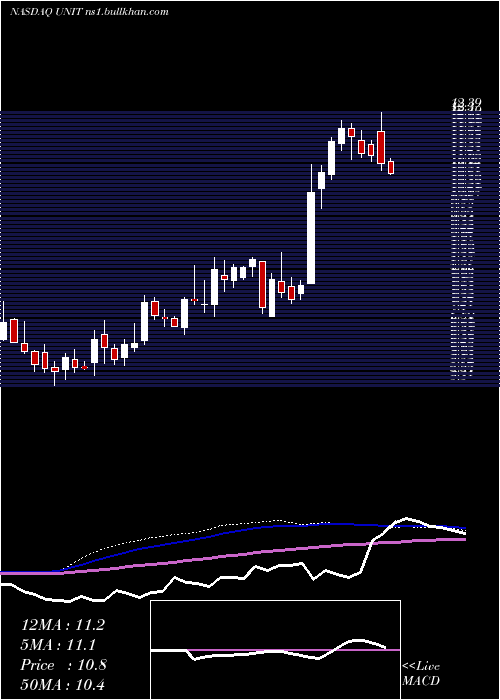This screenshot has height=700, width=500.
Task: Click the NASDAQ UNIT ns1.bullkhan.com title text
Action: coord(89,12)
